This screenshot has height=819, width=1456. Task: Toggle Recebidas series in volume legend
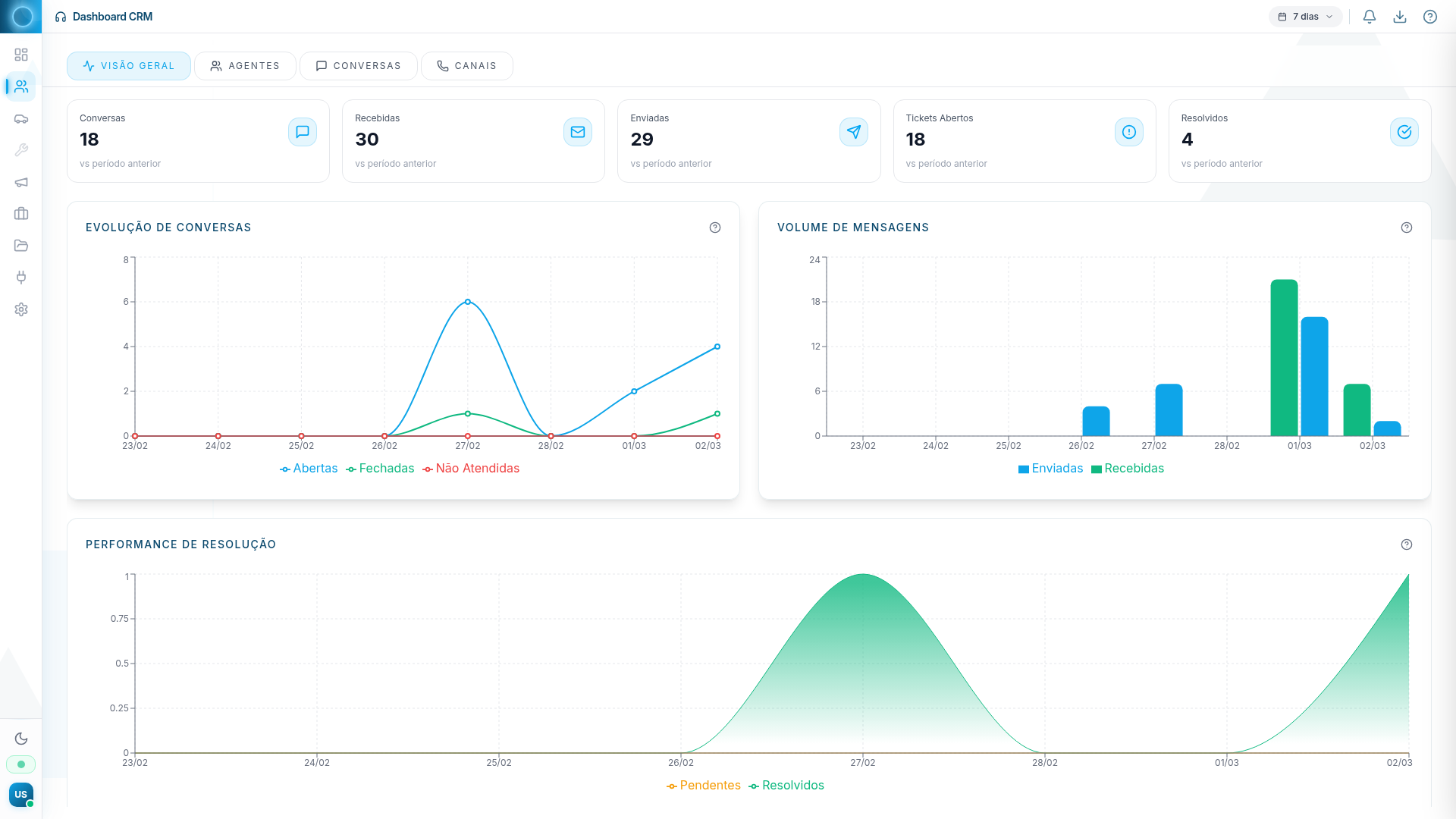[1127, 469]
